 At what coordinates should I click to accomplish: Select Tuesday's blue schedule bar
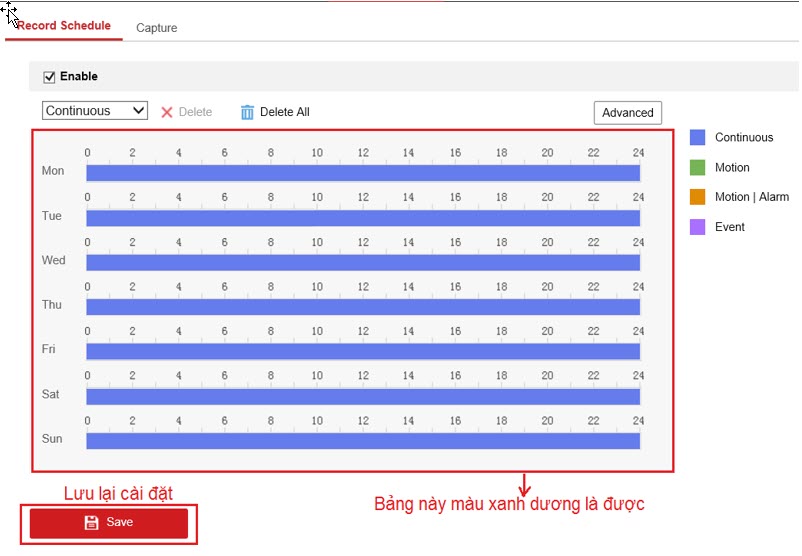(x=362, y=218)
